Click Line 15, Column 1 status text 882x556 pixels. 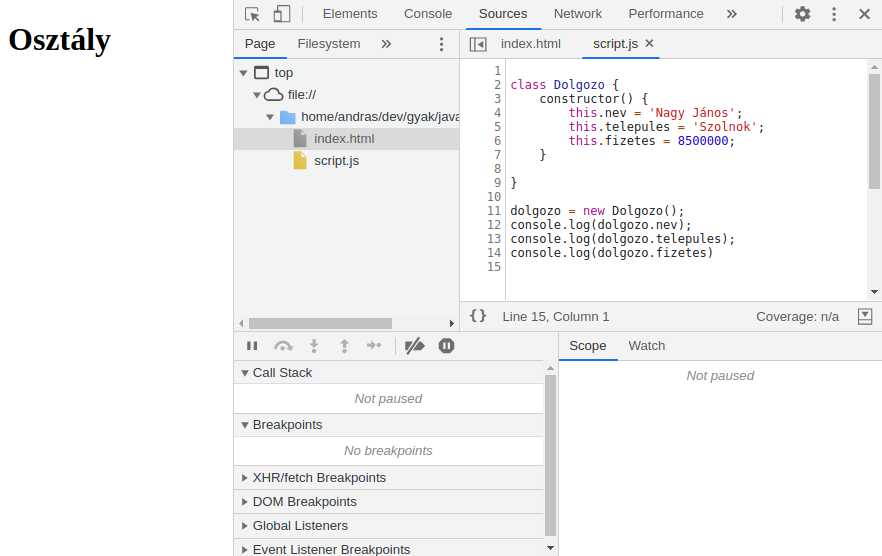pos(556,317)
